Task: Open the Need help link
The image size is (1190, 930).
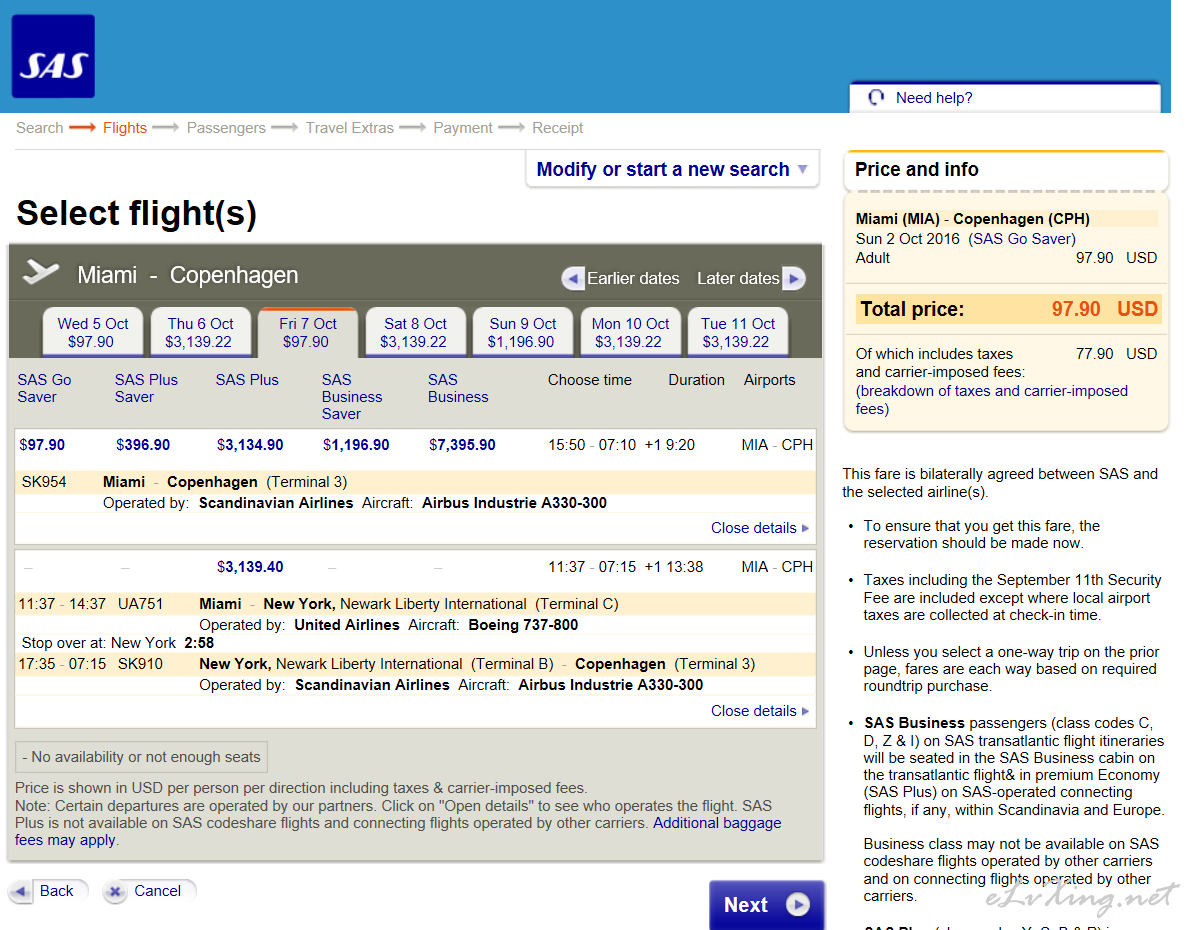Action: click(933, 98)
